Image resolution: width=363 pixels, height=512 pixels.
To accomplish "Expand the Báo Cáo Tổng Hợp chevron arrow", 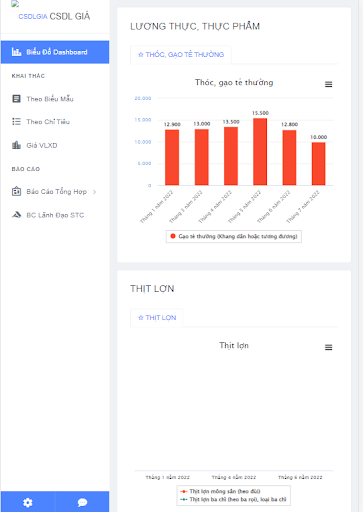I will (x=95, y=192).
